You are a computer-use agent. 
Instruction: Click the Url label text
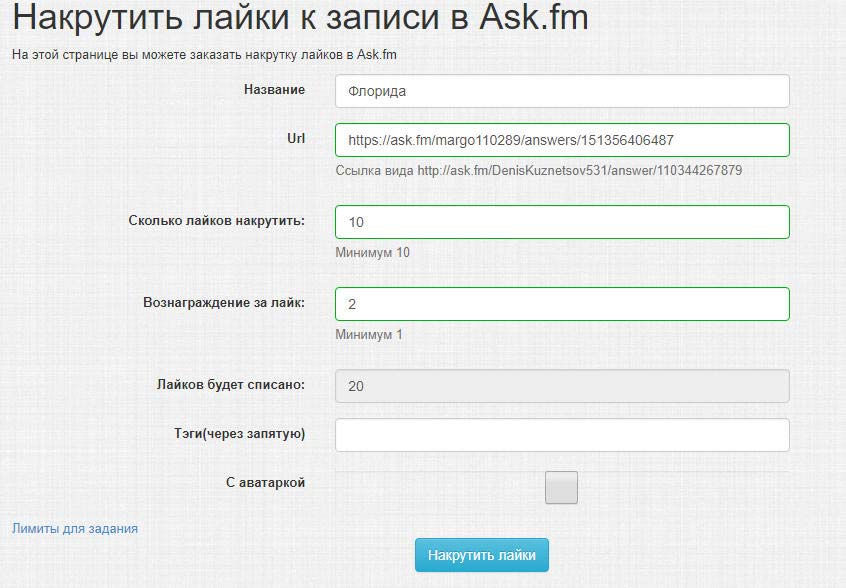click(x=295, y=139)
